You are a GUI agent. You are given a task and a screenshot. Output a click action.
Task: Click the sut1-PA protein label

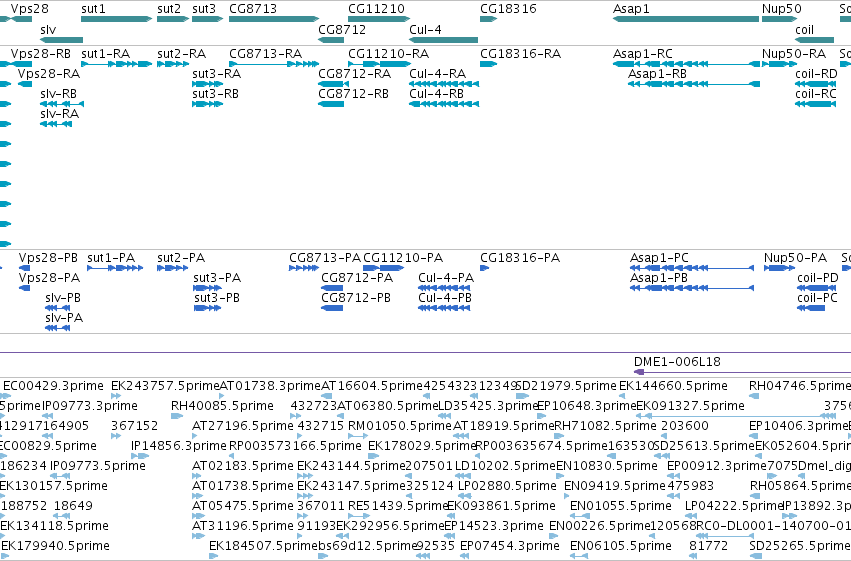tap(111, 258)
